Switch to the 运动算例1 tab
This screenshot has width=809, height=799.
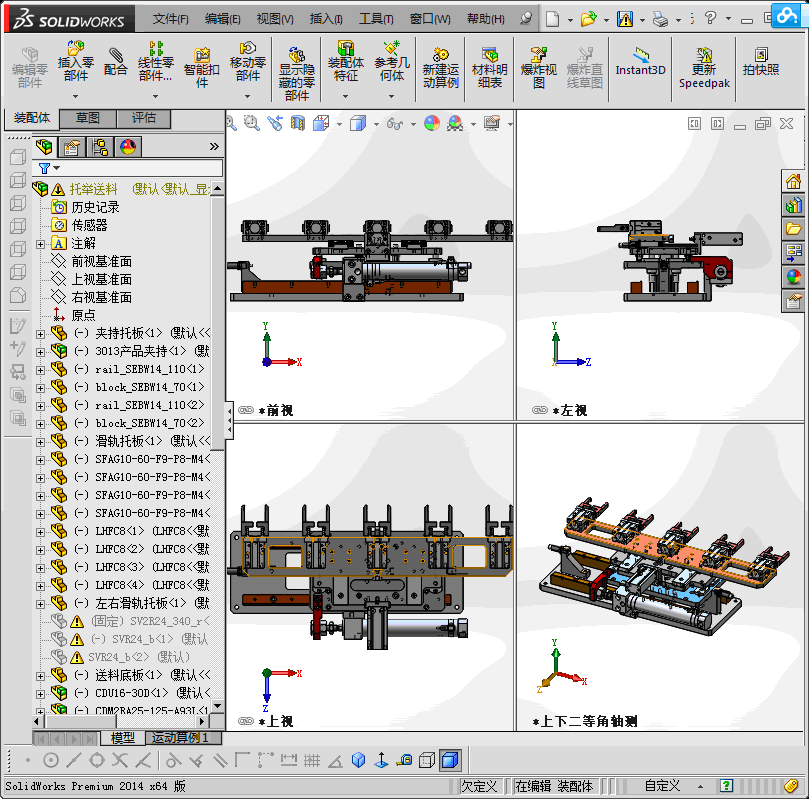tap(180, 738)
